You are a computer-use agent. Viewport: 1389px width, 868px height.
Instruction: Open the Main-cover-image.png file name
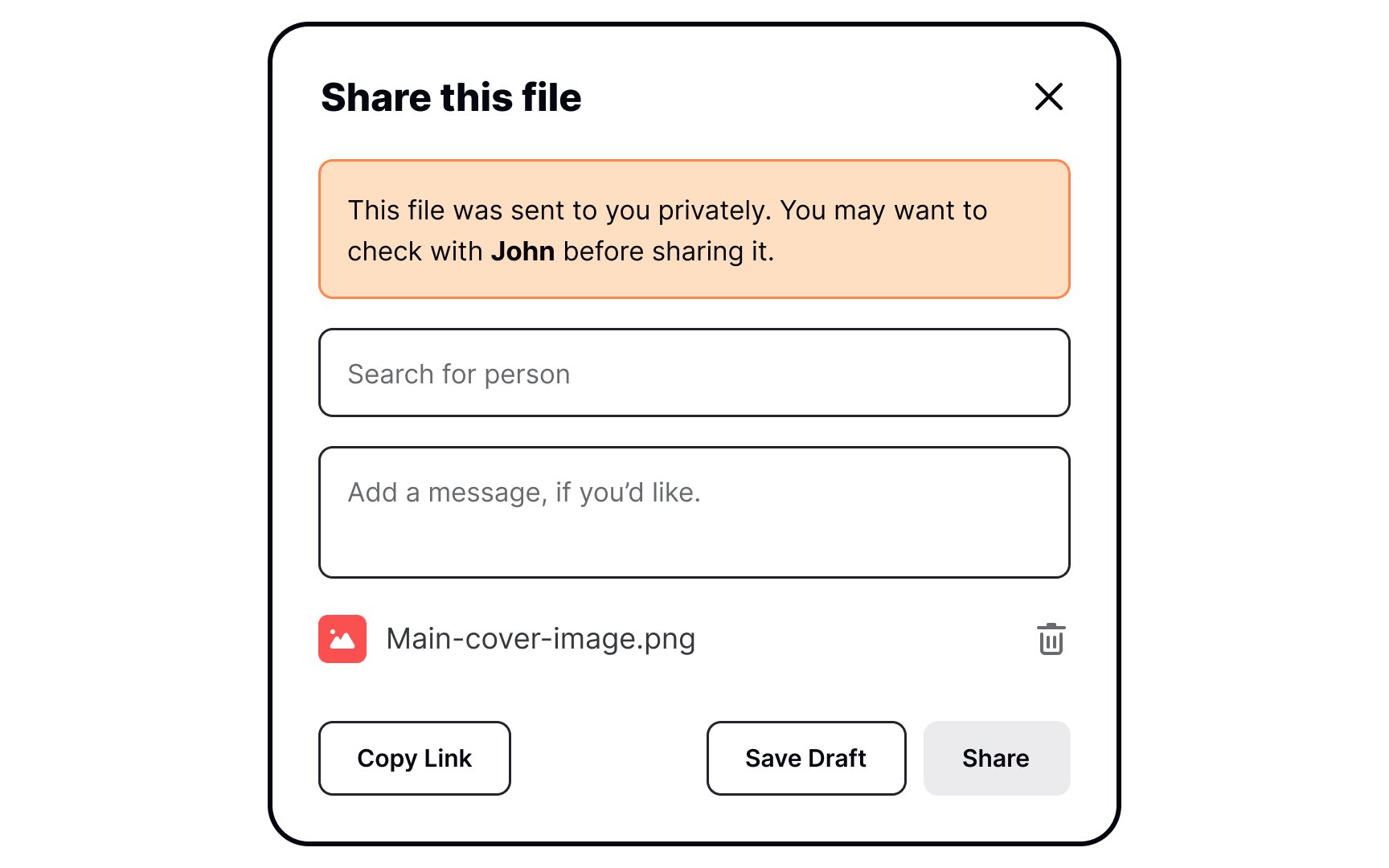click(x=541, y=639)
